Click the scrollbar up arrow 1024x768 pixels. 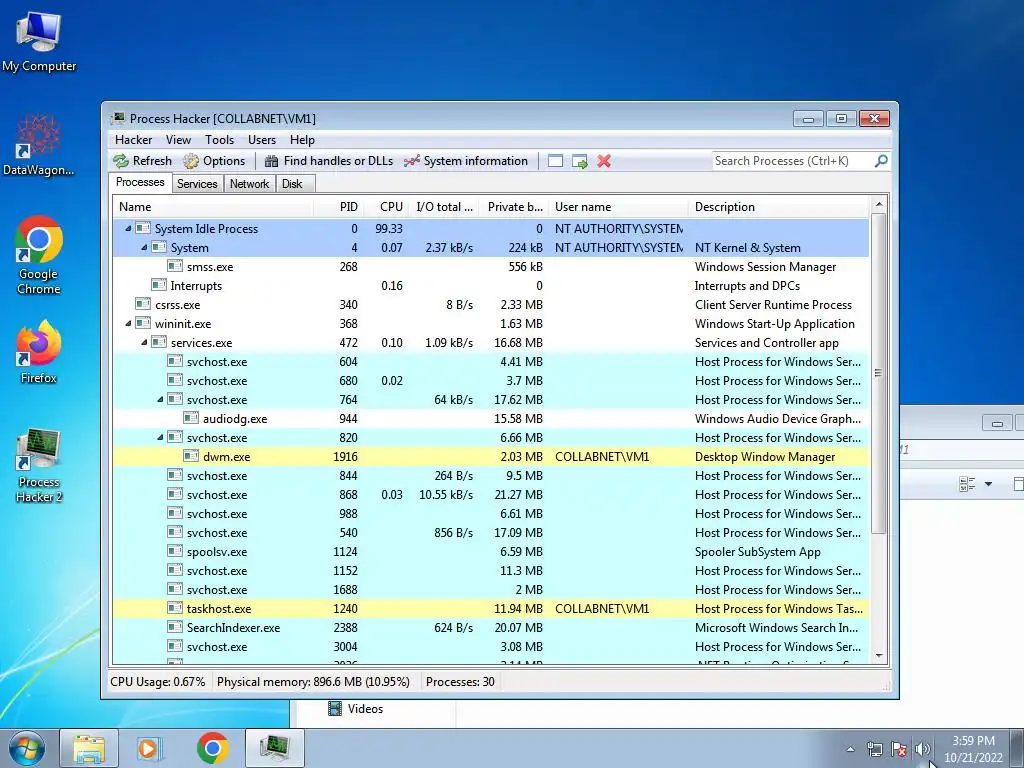click(x=879, y=204)
